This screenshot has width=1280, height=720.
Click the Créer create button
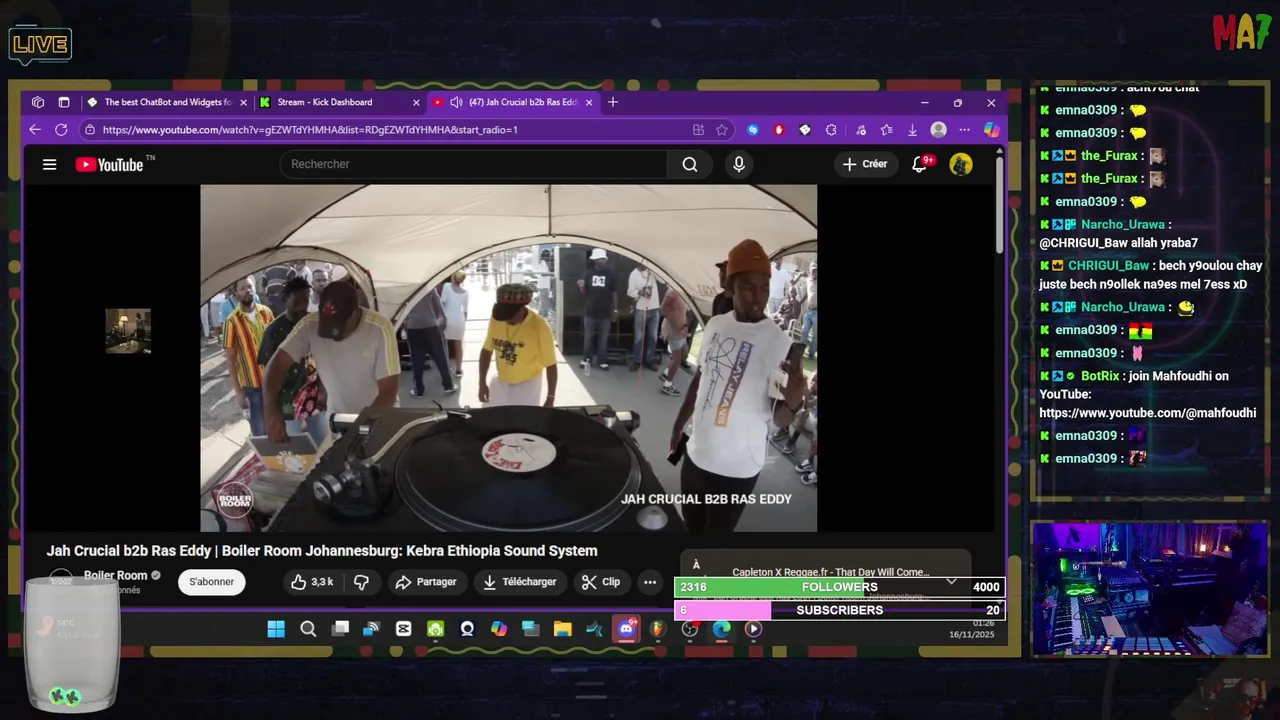(865, 164)
